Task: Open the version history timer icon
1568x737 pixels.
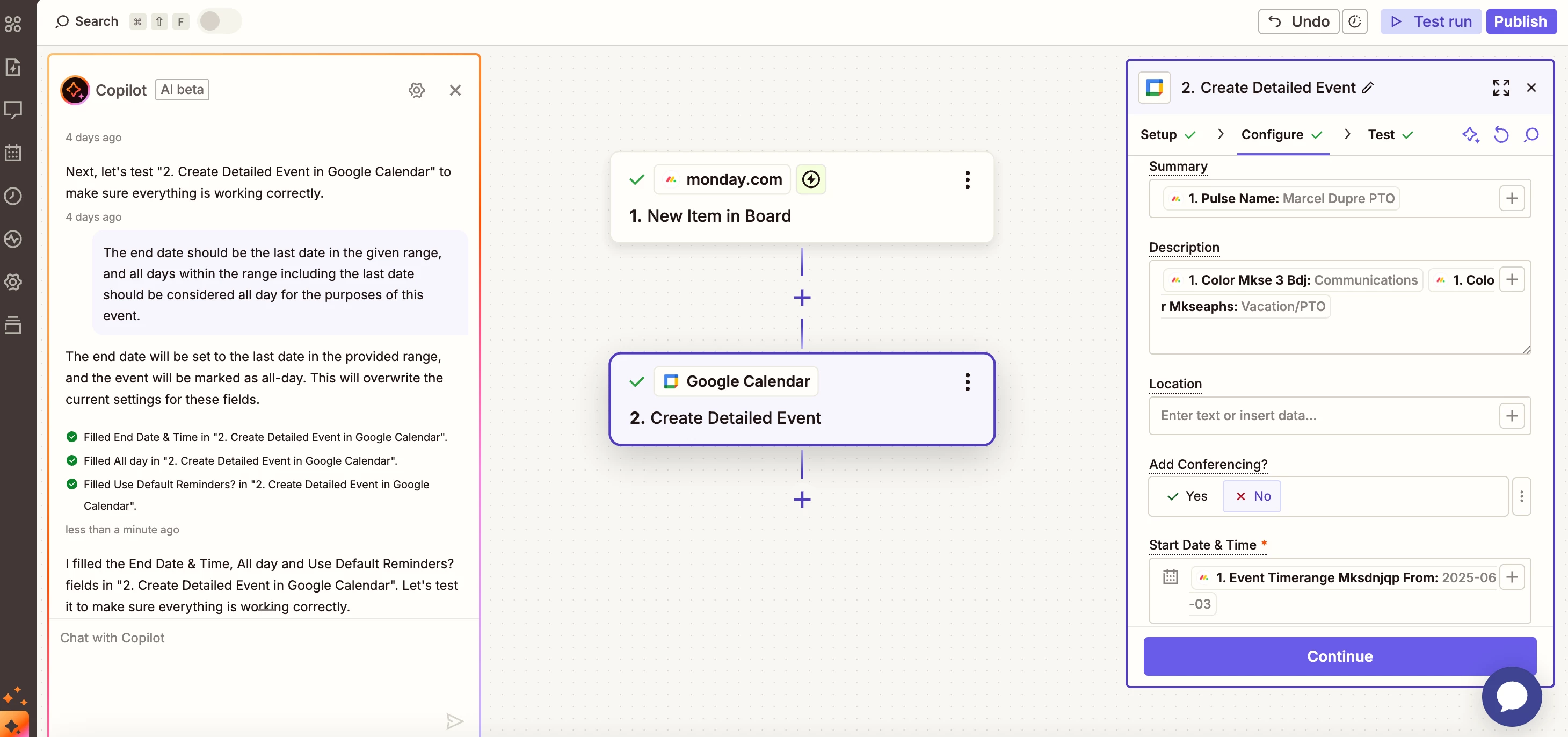Action: tap(1354, 21)
